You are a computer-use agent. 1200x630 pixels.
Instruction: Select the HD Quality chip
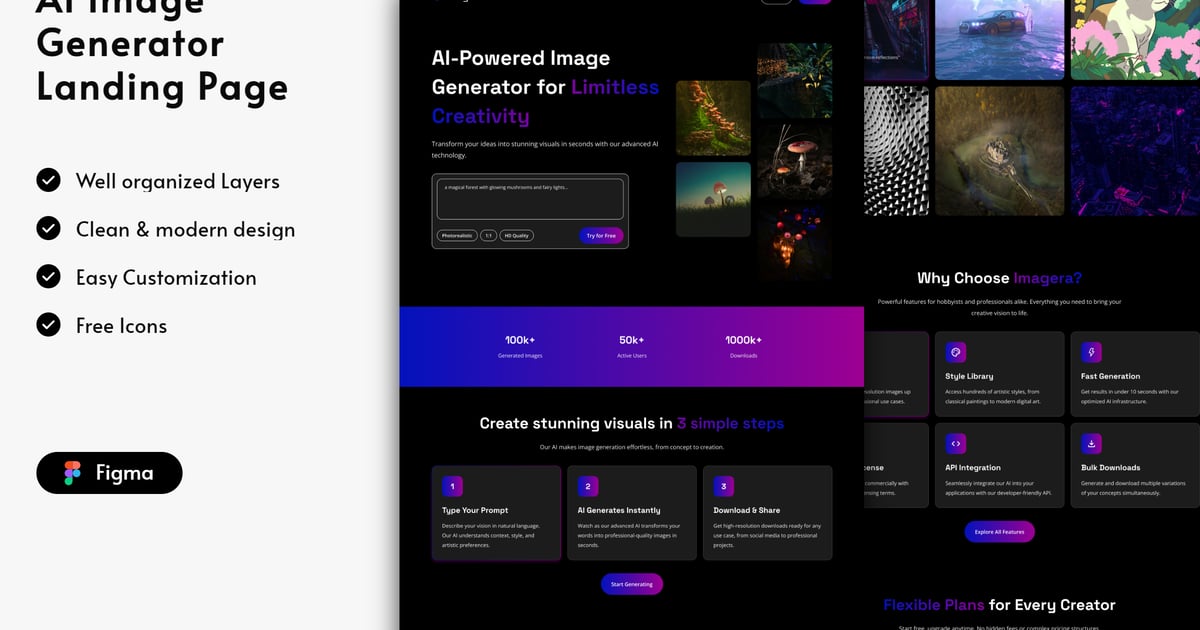(x=517, y=236)
